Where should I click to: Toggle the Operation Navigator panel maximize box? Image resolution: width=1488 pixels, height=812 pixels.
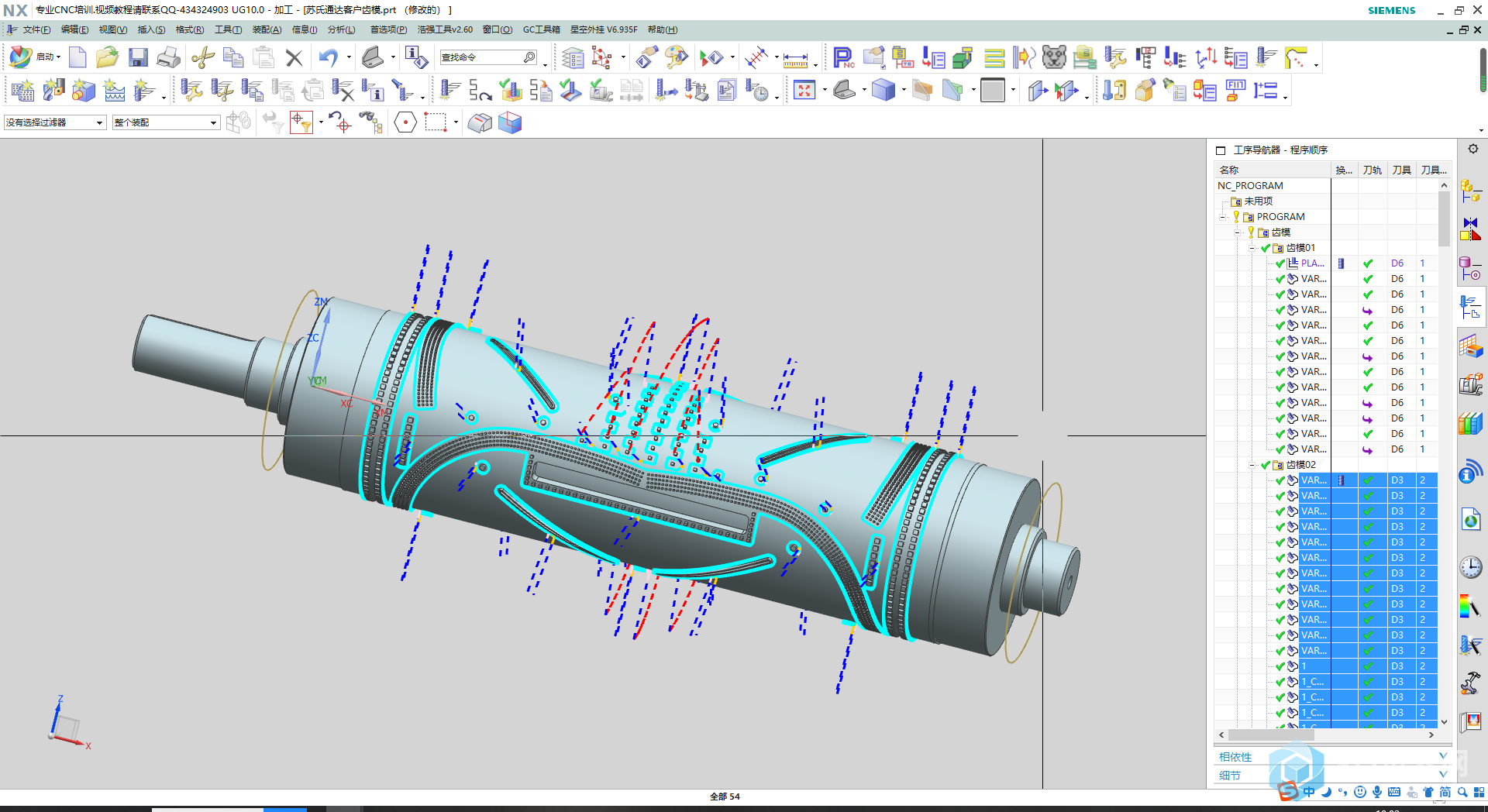(1221, 150)
